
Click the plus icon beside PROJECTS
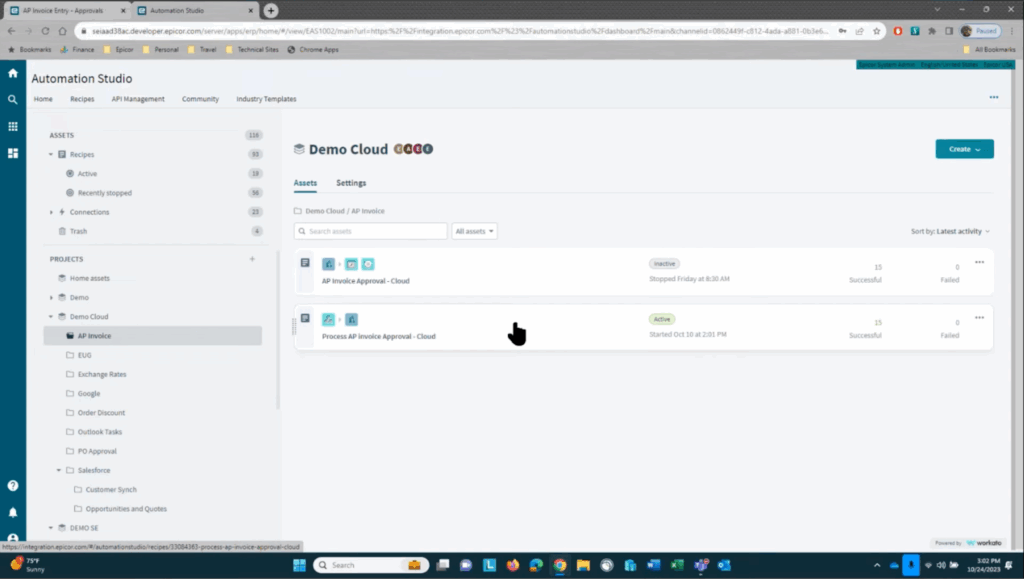pyautogui.click(x=252, y=259)
